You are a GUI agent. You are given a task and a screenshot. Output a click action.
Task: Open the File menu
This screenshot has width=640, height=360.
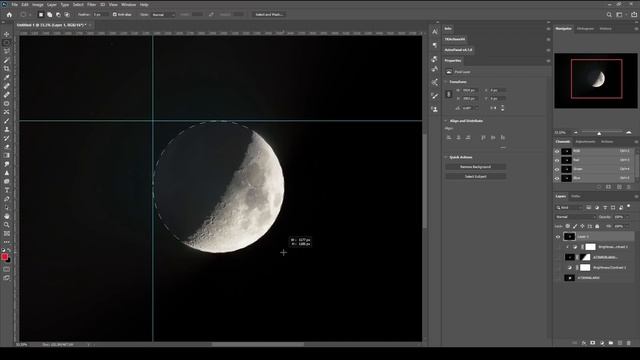pos(15,4)
